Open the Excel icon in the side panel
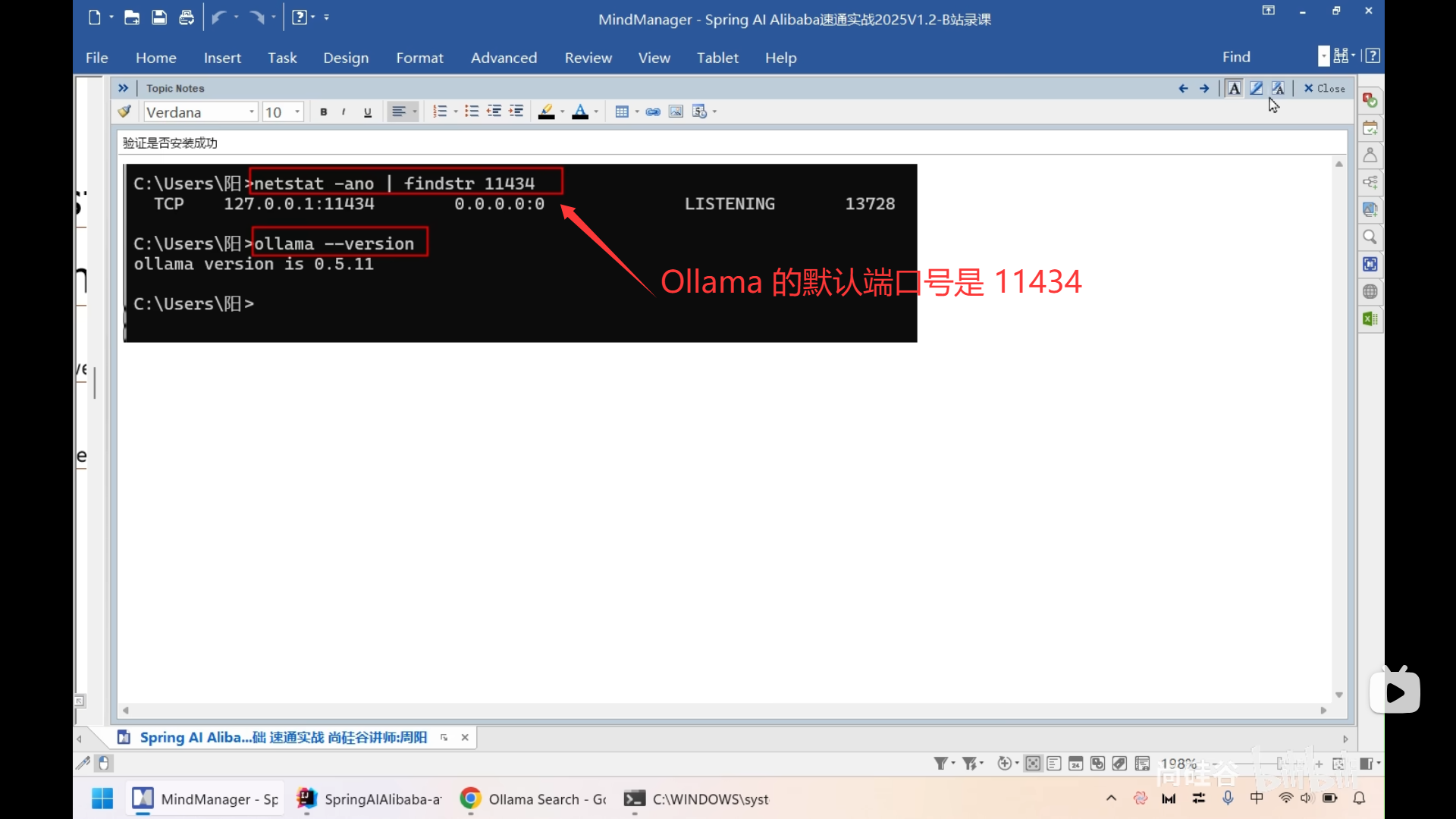The width and height of the screenshot is (1456, 819). pyautogui.click(x=1370, y=319)
